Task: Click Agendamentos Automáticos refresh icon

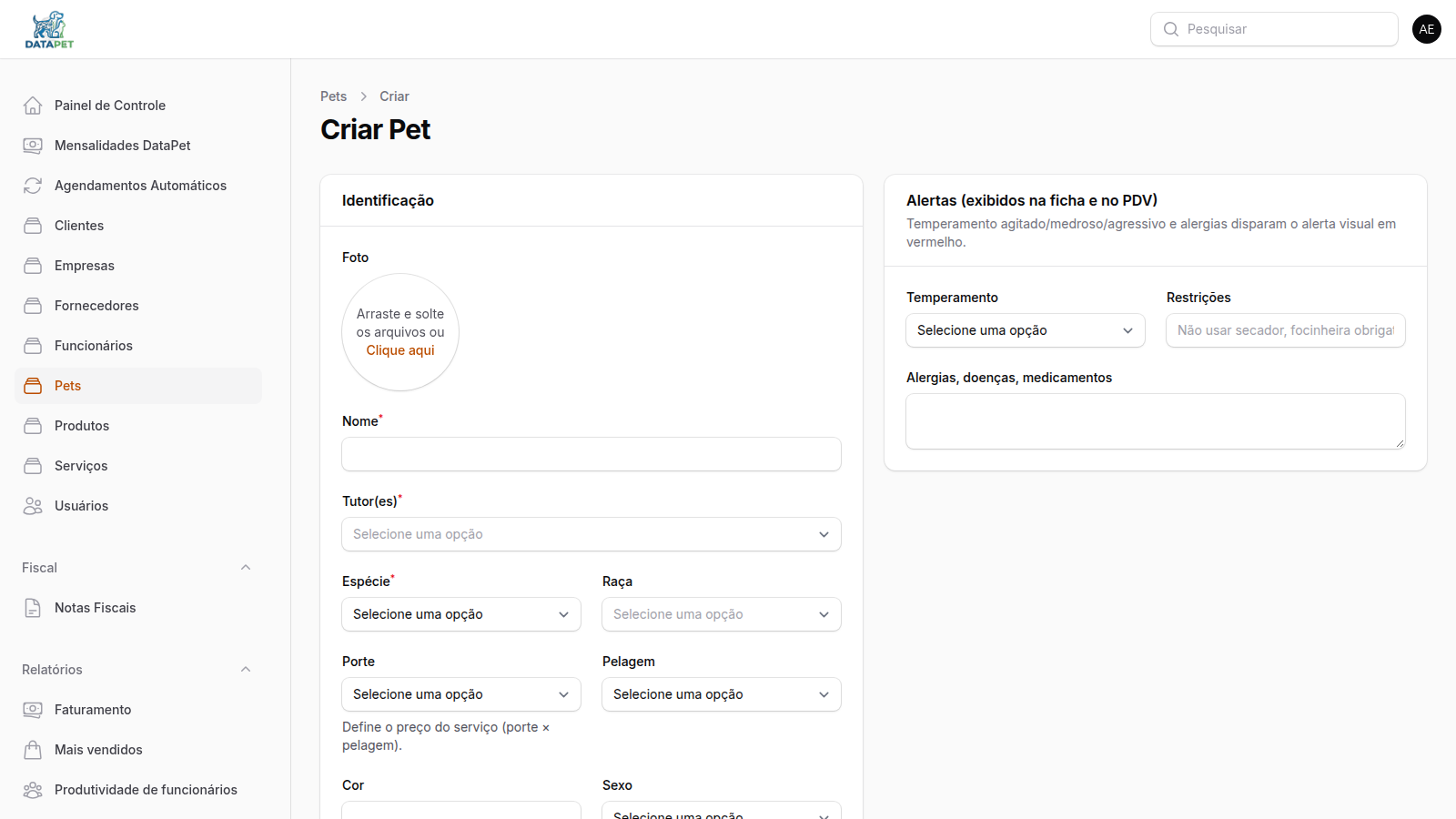Action: click(33, 186)
